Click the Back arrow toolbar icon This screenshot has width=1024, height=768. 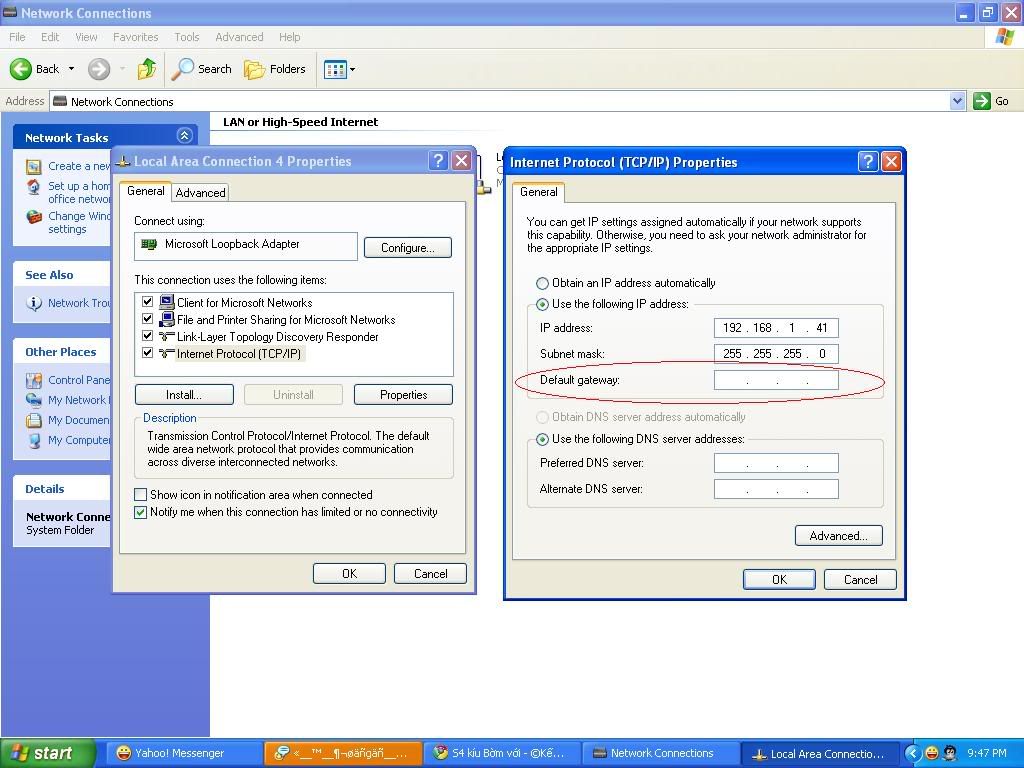click(x=21, y=69)
